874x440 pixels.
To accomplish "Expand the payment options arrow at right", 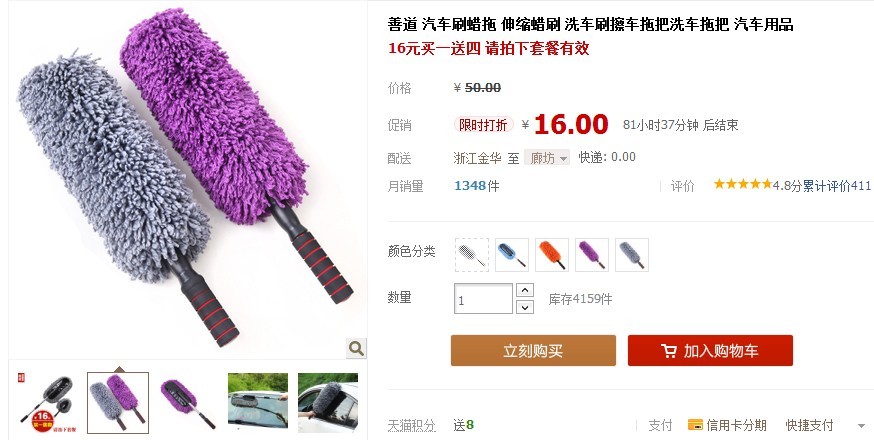I will tap(861, 426).
